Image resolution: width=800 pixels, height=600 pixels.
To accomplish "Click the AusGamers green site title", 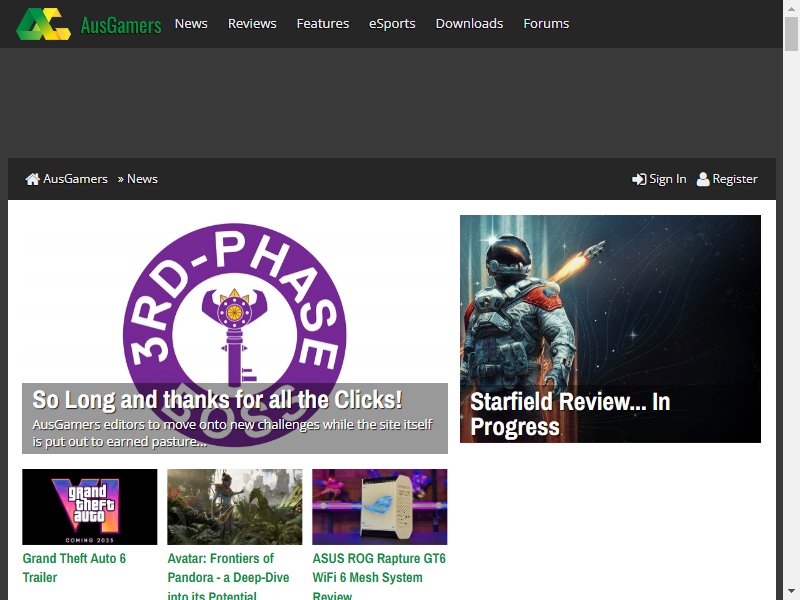I will tap(121, 25).
